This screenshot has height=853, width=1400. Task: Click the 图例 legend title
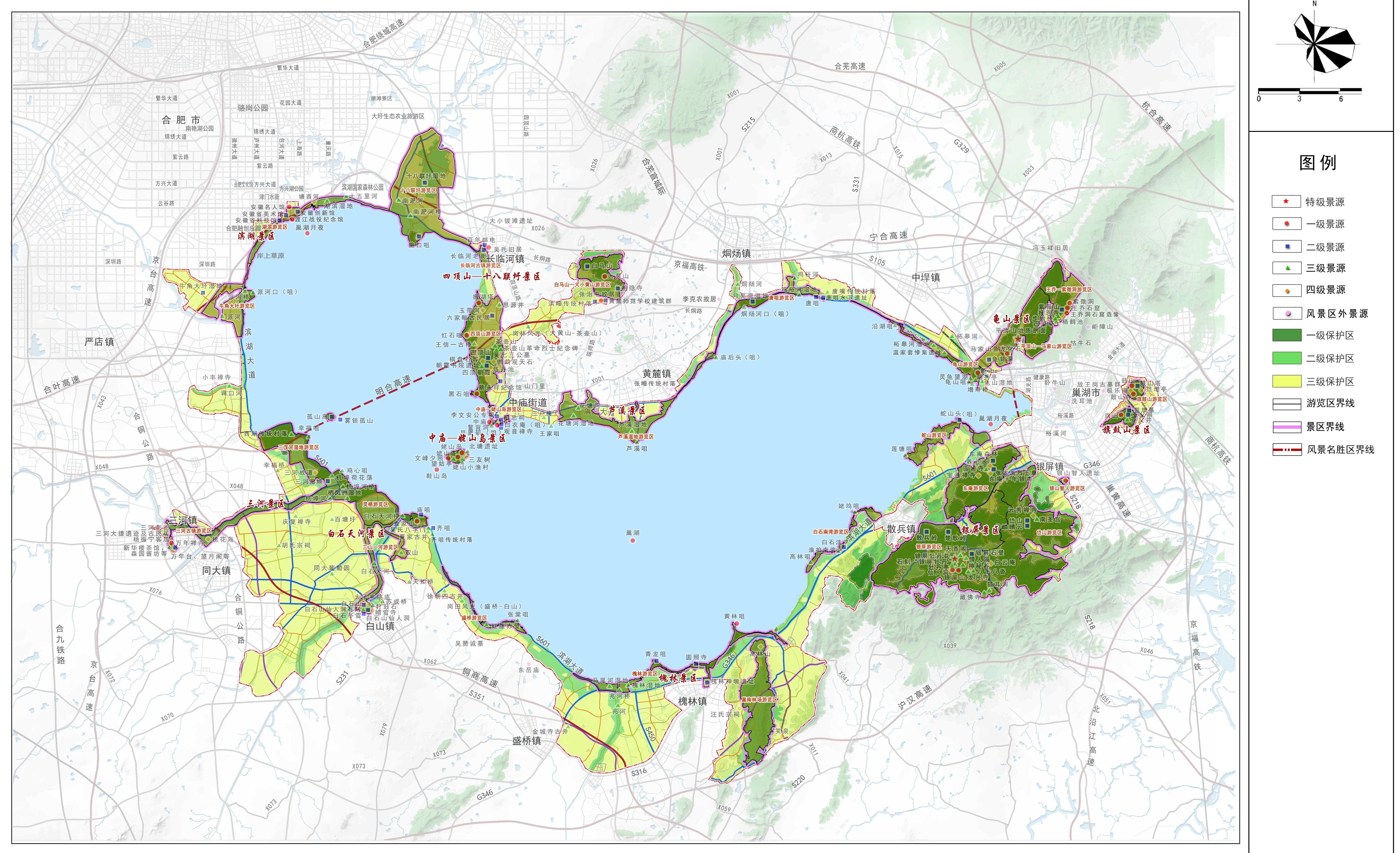(x=1318, y=163)
